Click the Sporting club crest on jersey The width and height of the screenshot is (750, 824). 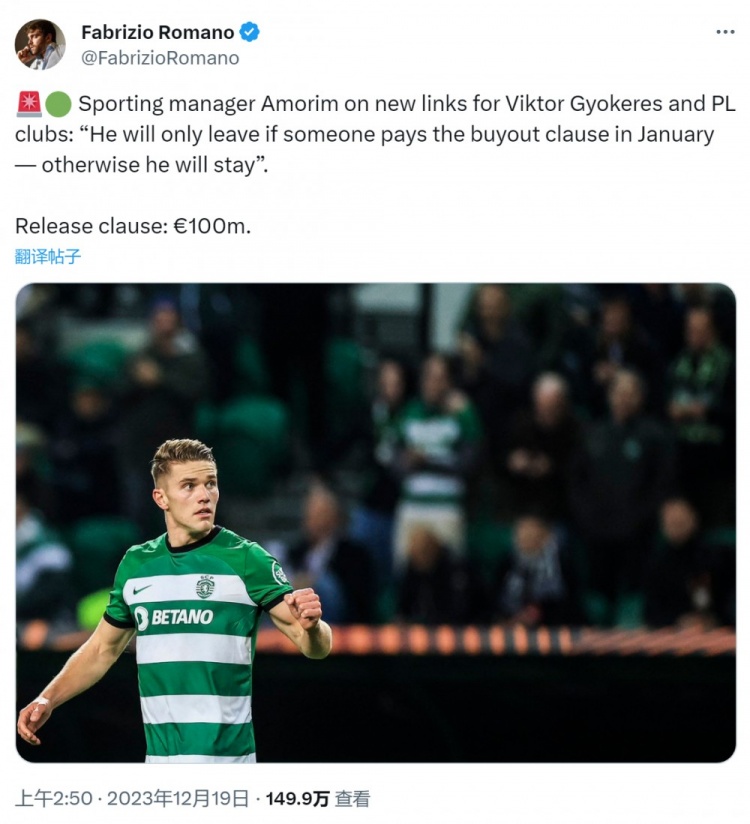[204, 587]
